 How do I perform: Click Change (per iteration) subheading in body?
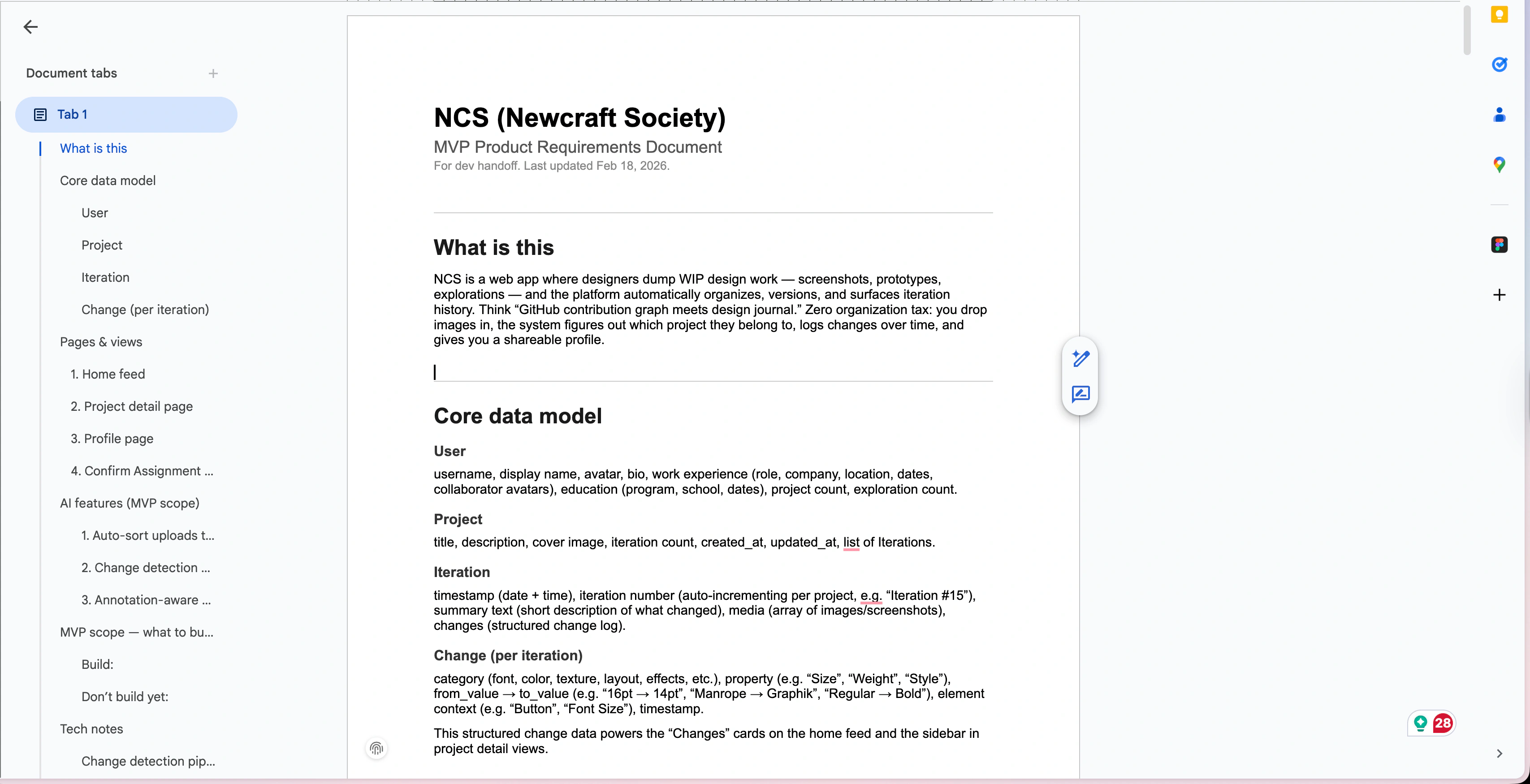coord(508,655)
